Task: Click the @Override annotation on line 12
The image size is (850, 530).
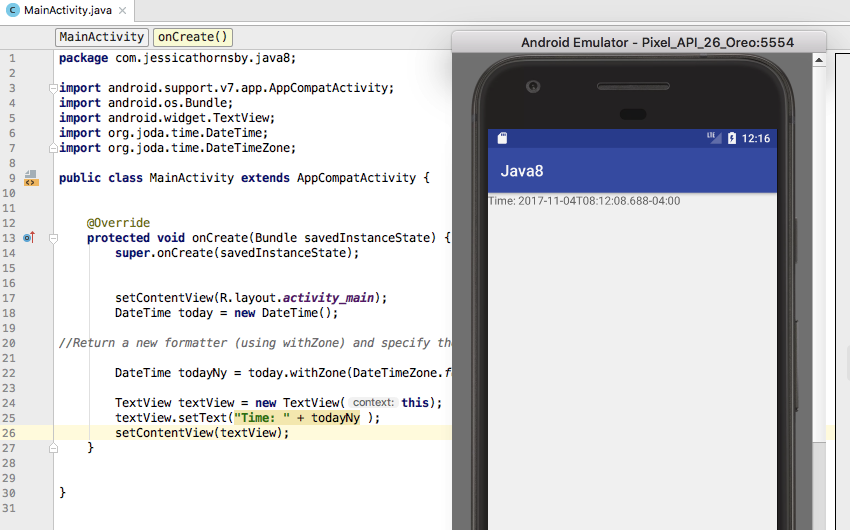Action: (x=118, y=223)
